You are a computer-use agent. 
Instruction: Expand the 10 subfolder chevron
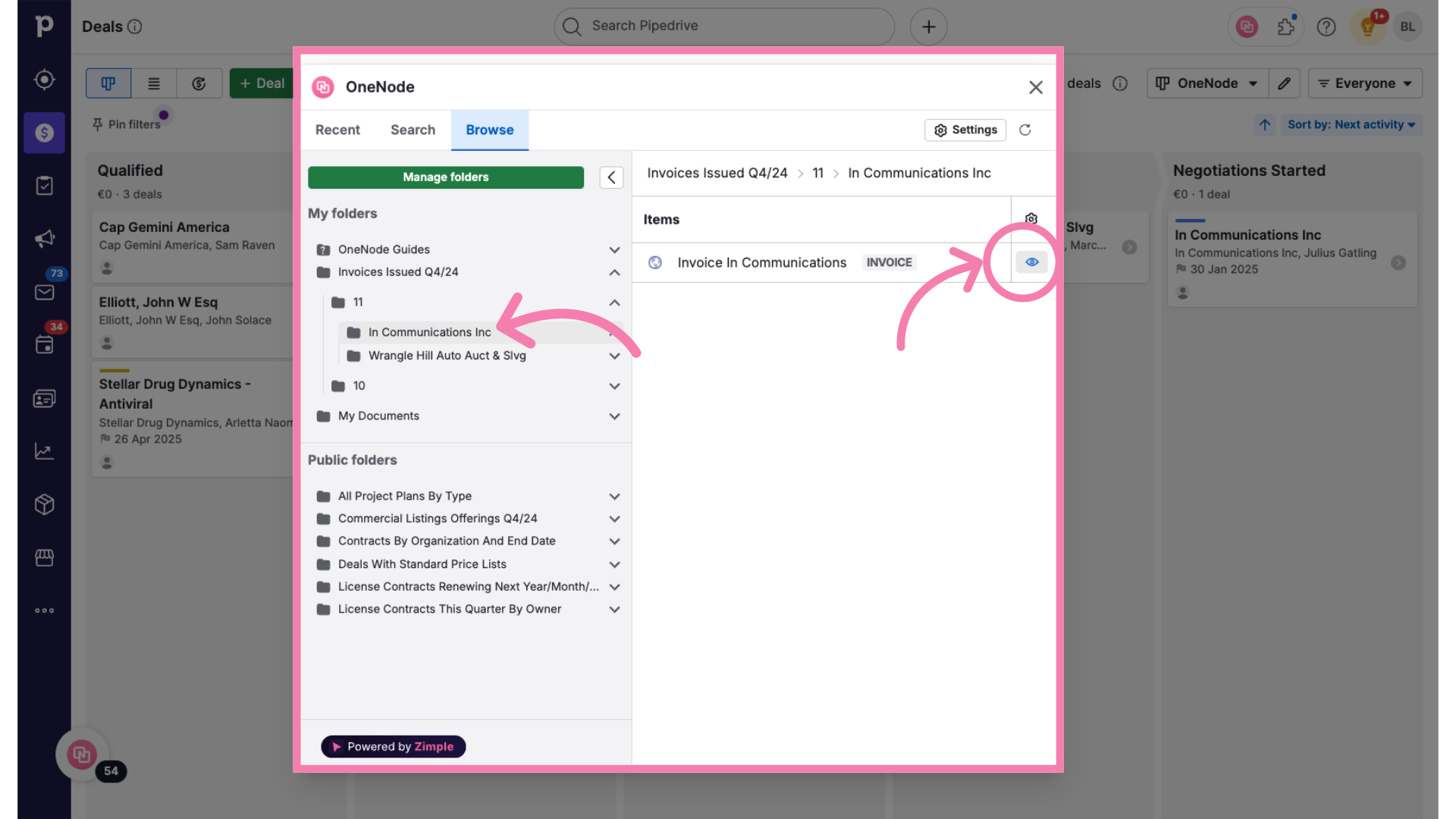(x=614, y=386)
